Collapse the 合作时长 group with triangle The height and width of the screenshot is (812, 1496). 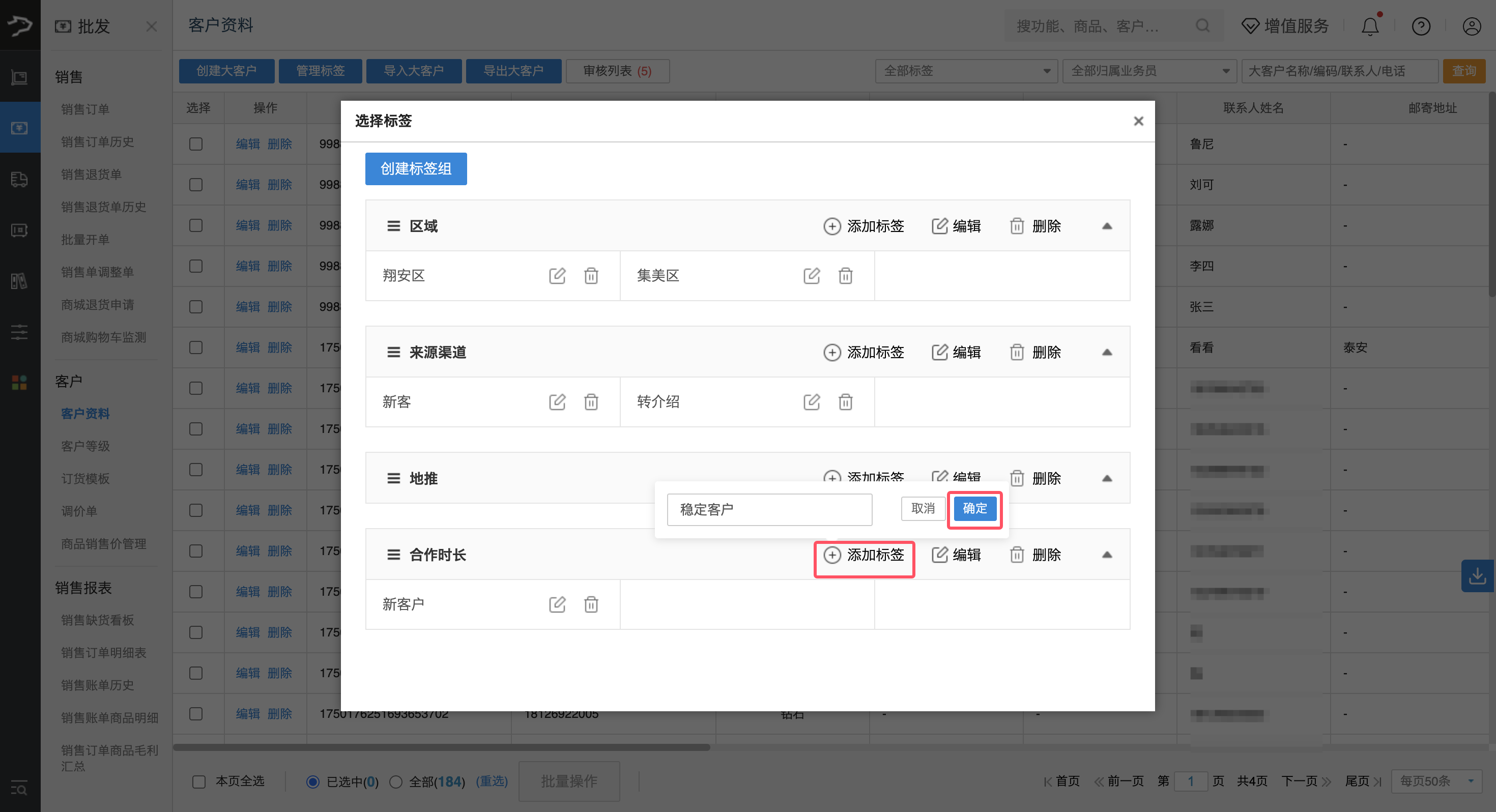pos(1107,555)
